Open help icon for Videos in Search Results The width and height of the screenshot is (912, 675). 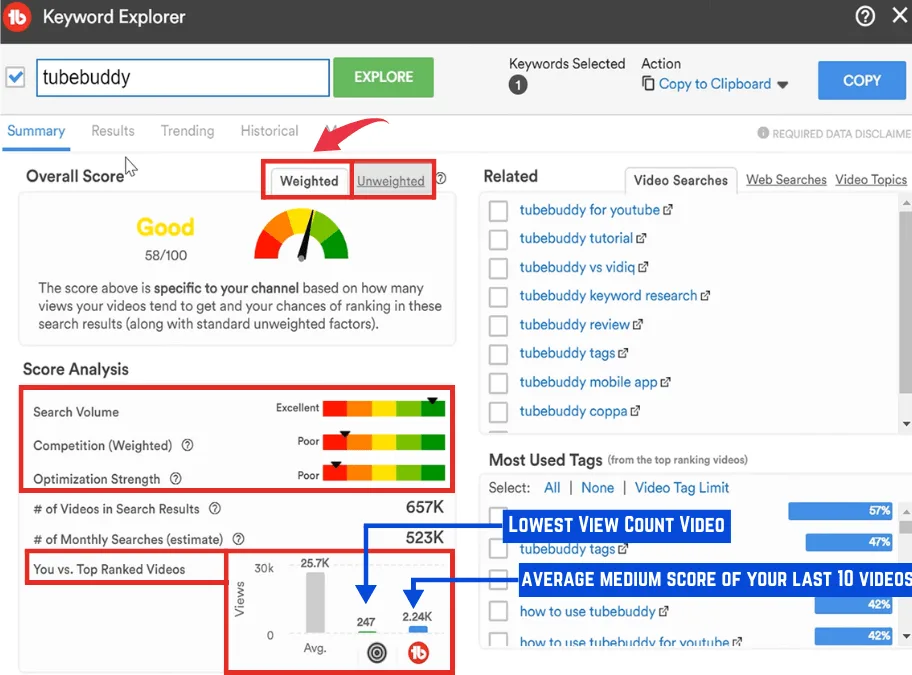pyautogui.click(x=215, y=509)
